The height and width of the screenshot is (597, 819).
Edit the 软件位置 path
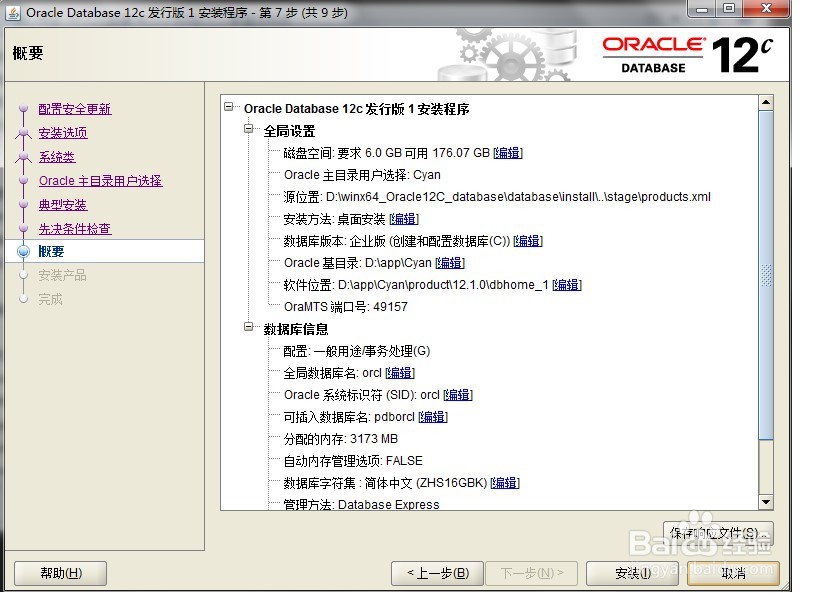567,285
